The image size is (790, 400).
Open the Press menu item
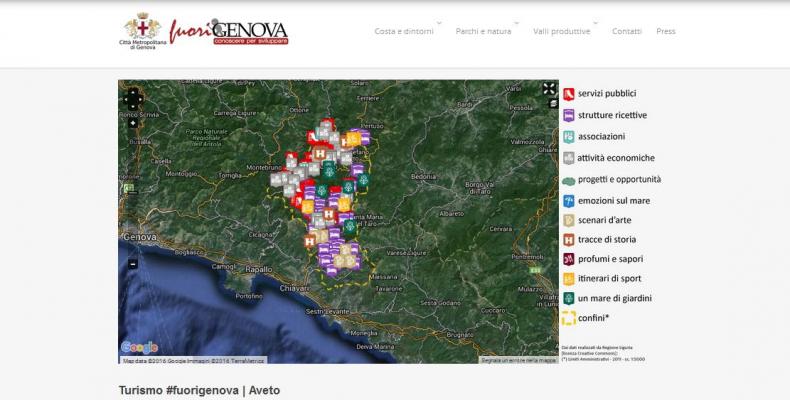pyautogui.click(x=665, y=31)
